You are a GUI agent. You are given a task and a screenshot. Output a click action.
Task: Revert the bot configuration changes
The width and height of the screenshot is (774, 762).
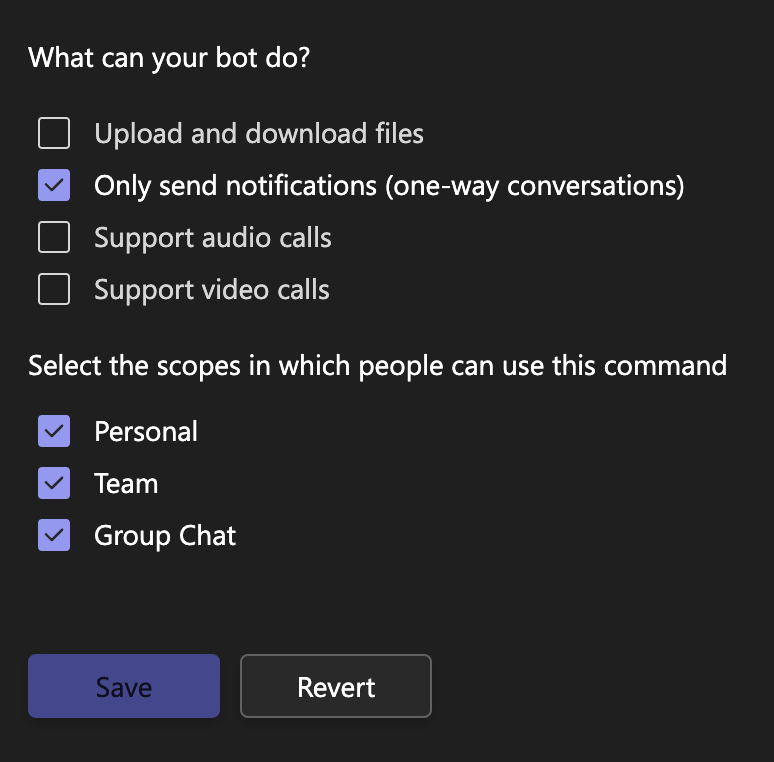tap(336, 686)
